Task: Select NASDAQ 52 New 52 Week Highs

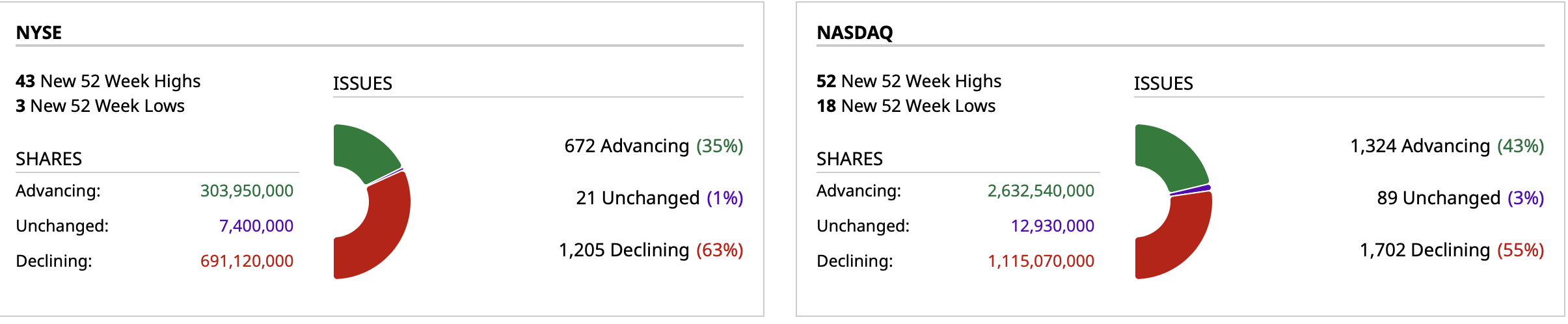Action: tap(909, 81)
